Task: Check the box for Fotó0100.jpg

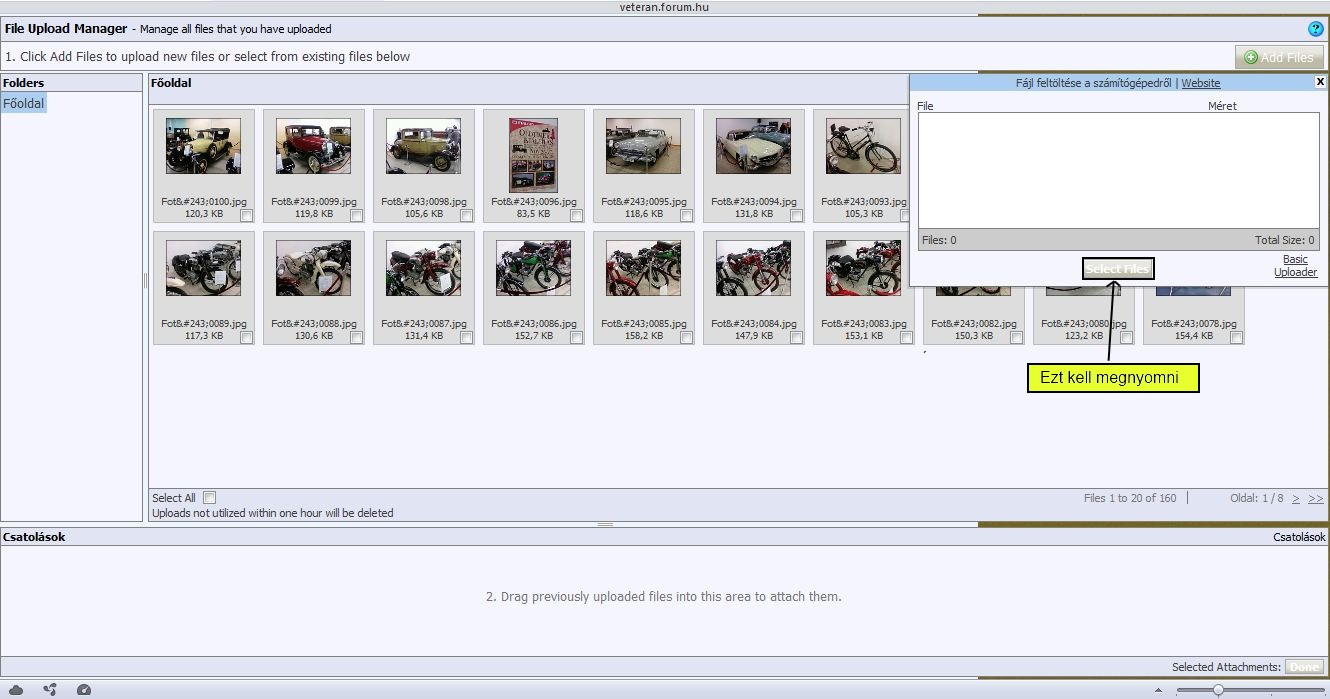Action: pyautogui.click(x=246, y=215)
